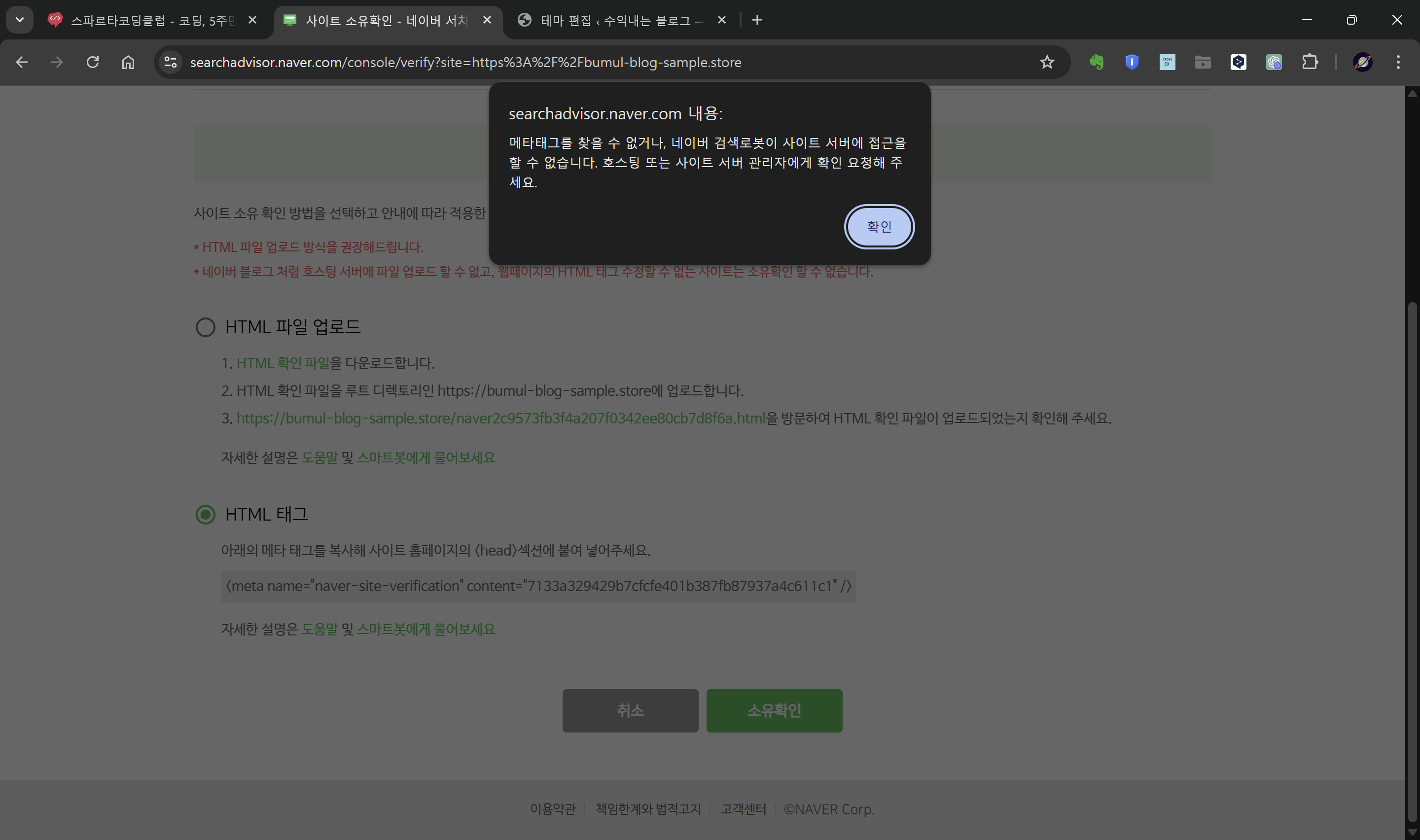Click the scrollbar up arrow
Screen dimensions: 1420x840
tap(1413, 93)
